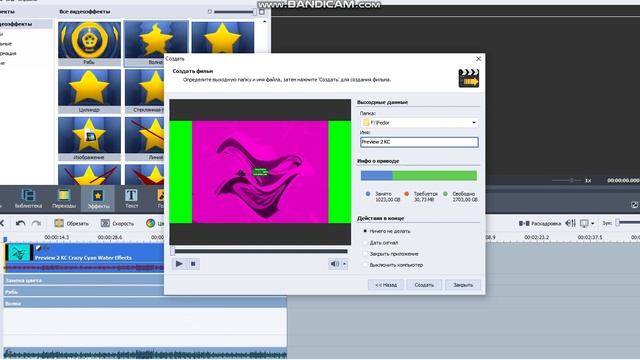The height and width of the screenshot is (360, 640).
Task: Click the disk usage bar in dialog
Action: (419, 176)
